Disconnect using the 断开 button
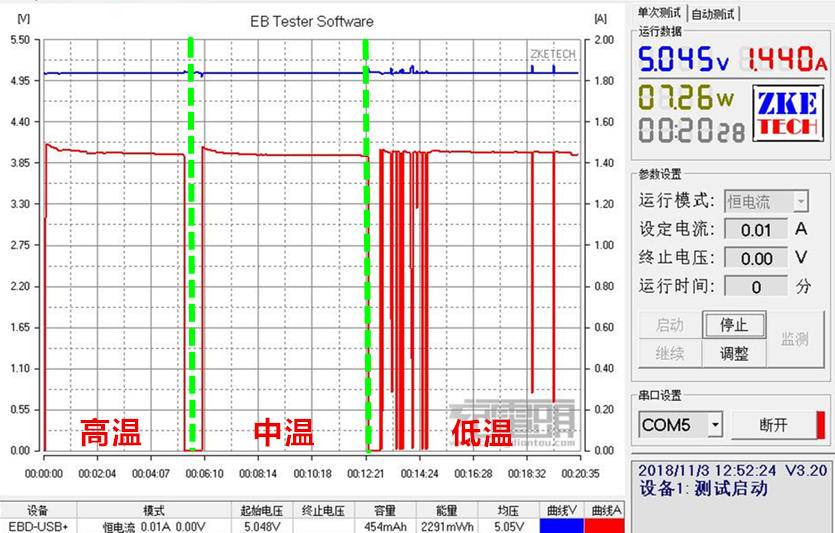 pos(773,425)
